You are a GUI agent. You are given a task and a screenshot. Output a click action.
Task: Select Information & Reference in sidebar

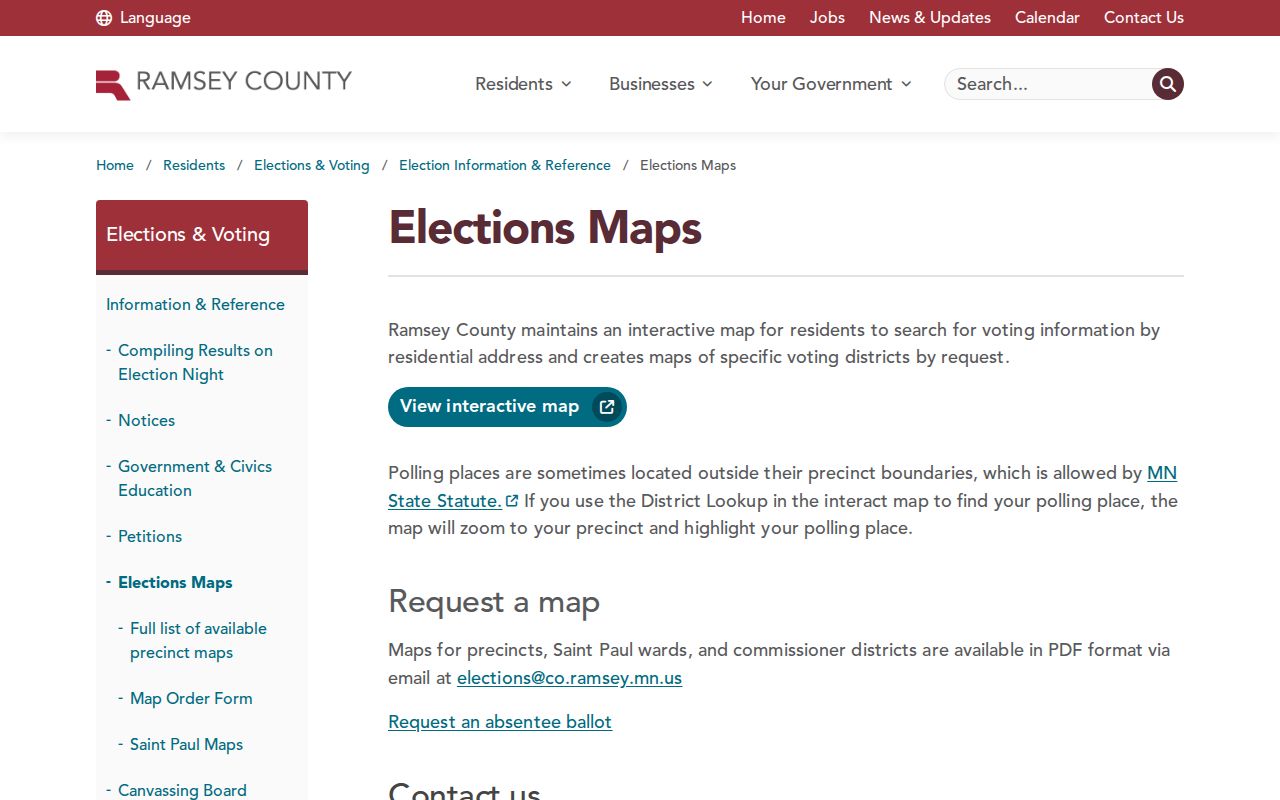pyautogui.click(x=195, y=305)
